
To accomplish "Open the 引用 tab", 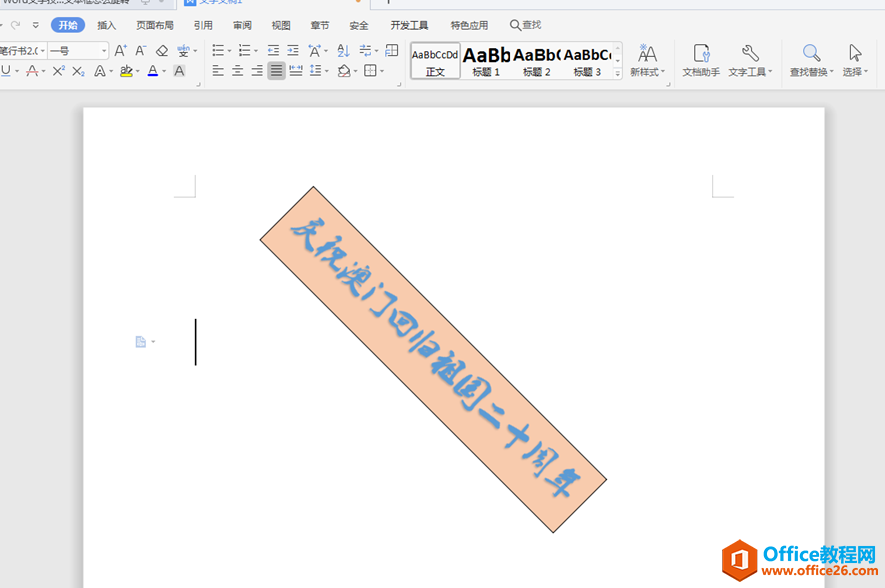I will 203,25.
